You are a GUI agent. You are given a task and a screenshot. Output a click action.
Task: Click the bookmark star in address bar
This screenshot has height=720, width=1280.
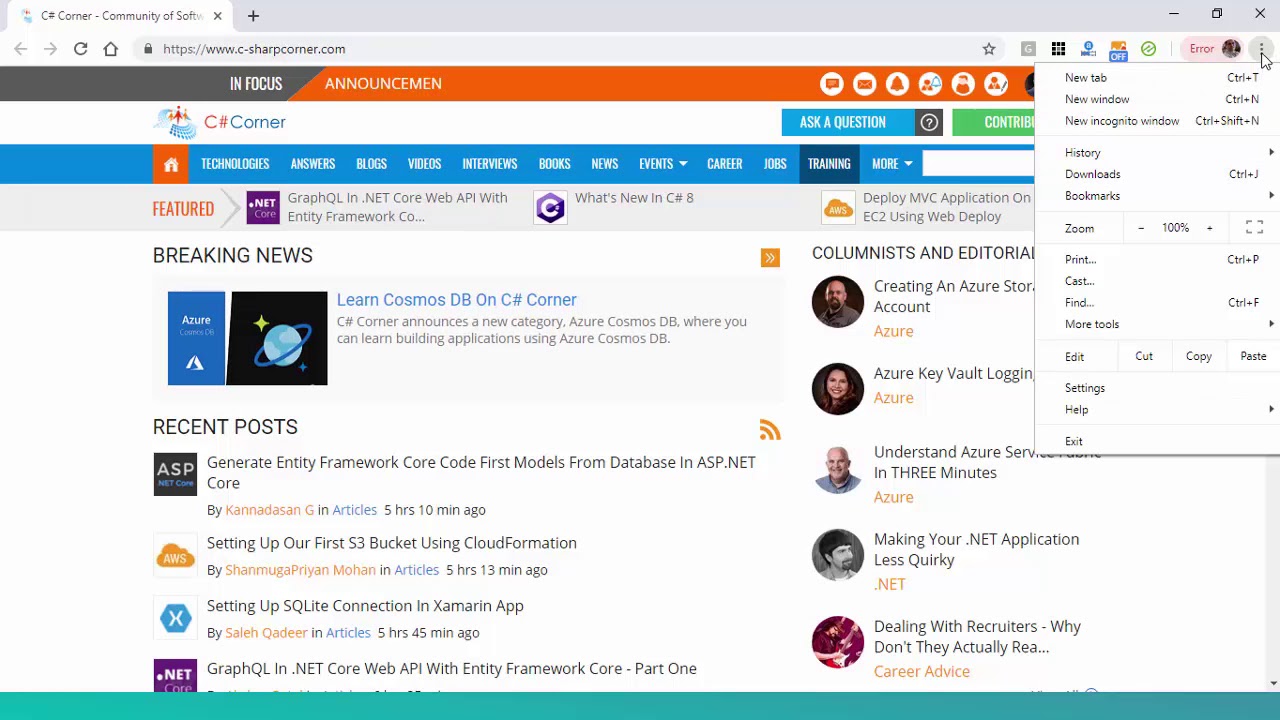989,49
